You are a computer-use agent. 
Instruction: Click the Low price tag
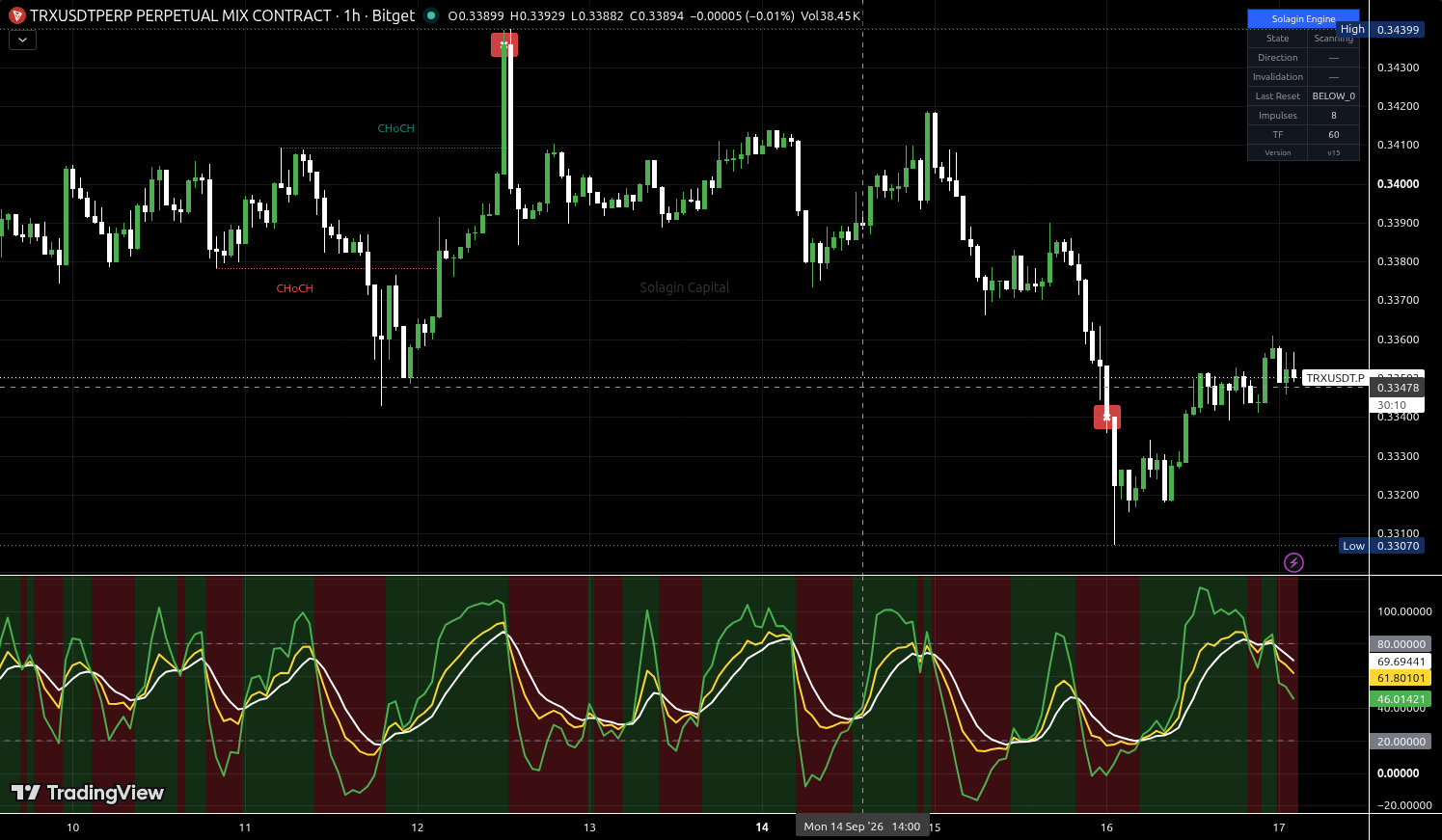point(1354,546)
